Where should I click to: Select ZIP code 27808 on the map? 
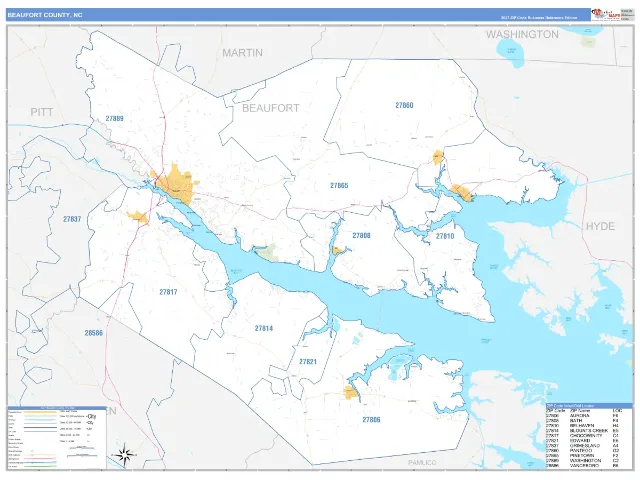point(361,236)
